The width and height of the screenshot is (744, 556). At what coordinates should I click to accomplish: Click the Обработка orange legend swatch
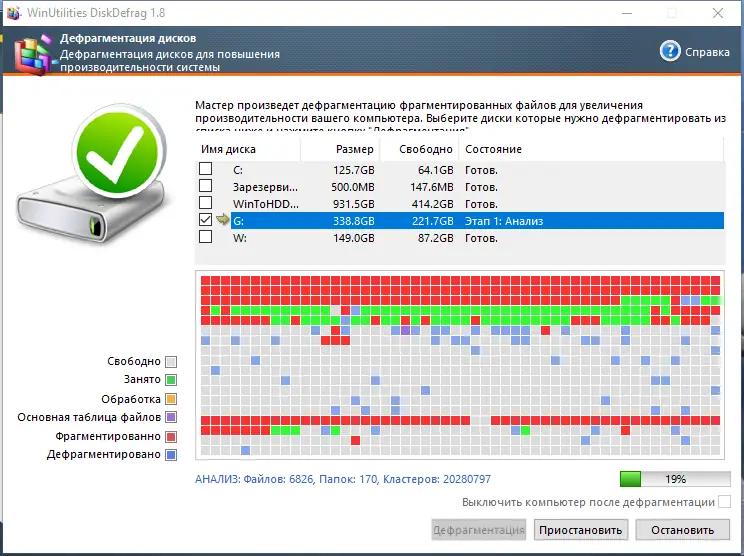click(171, 399)
